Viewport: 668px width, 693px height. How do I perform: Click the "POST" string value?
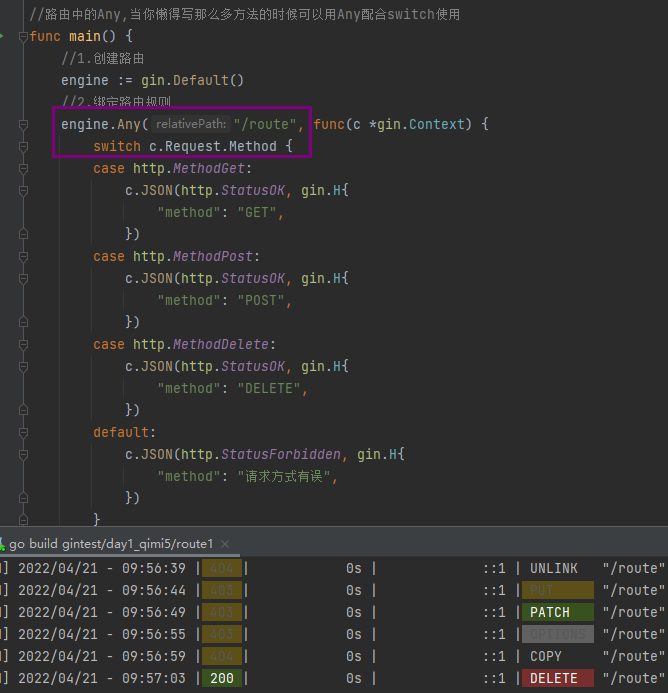(x=261, y=301)
